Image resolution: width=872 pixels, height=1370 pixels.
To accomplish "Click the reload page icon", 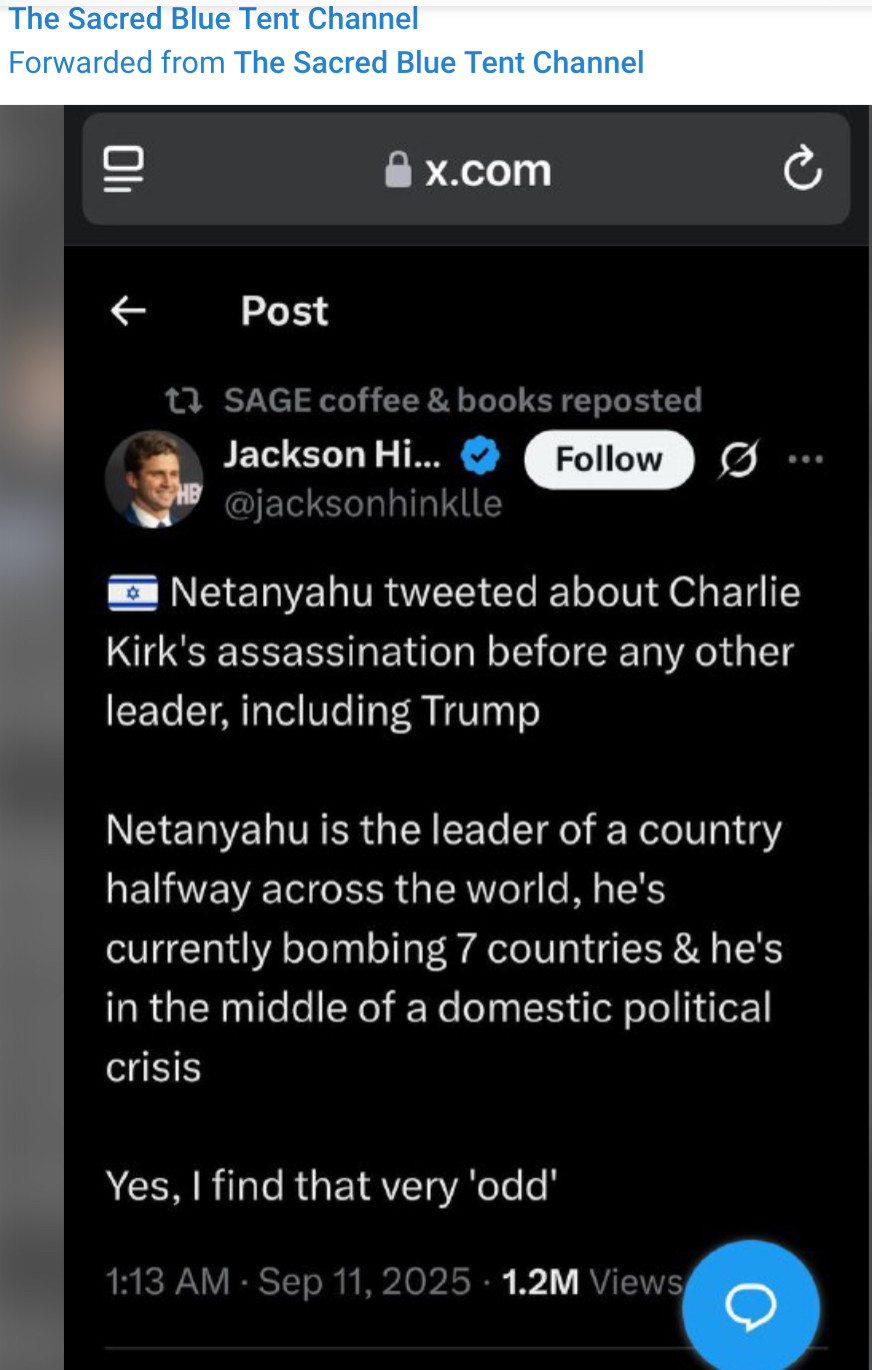I will [x=802, y=169].
